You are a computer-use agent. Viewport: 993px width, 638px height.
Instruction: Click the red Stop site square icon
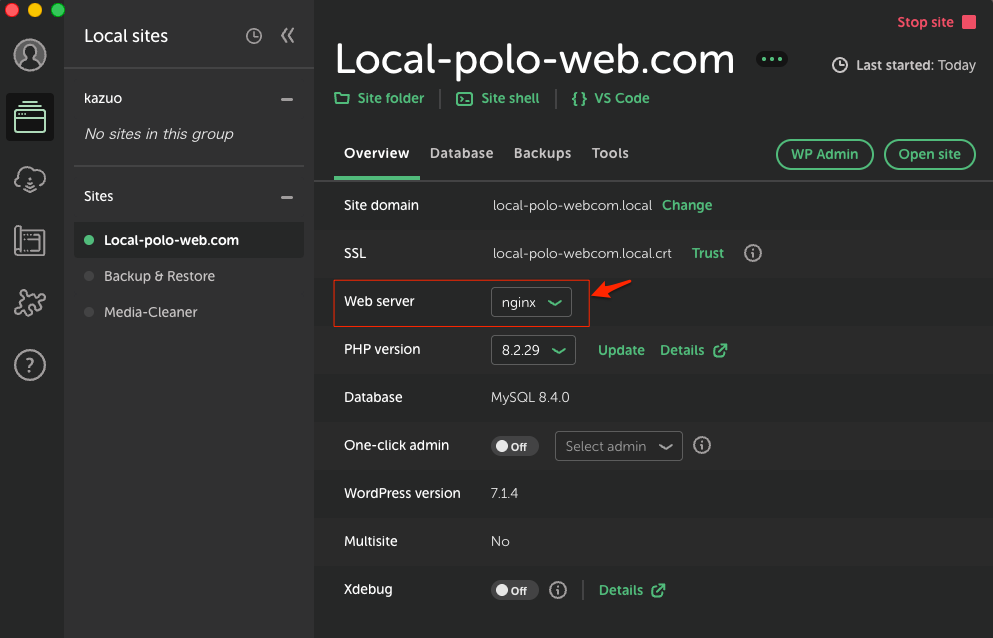tap(969, 22)
